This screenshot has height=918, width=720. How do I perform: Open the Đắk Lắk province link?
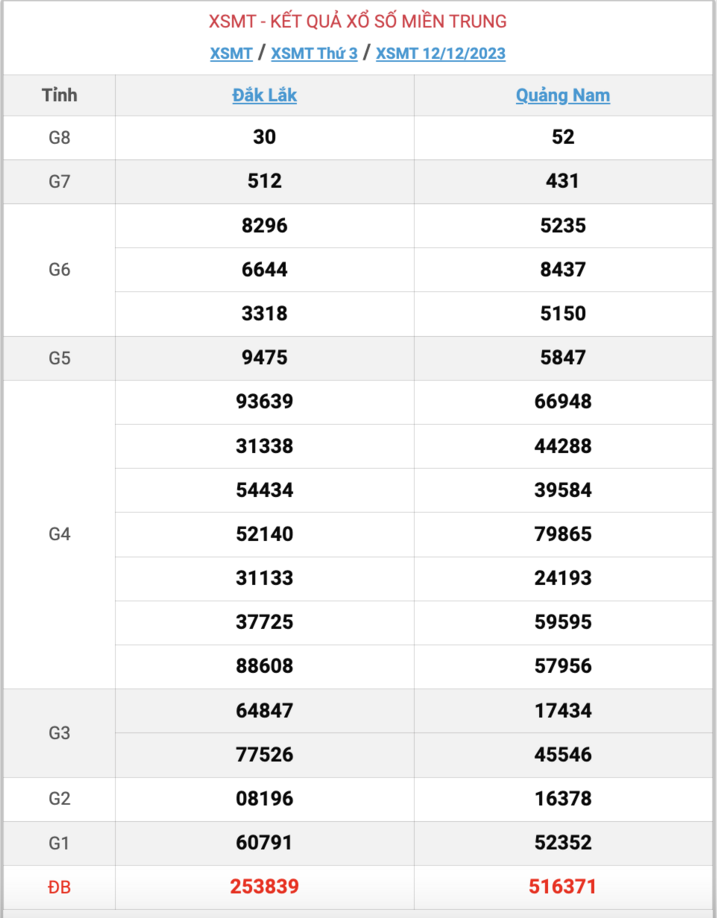pyautogui.click(x=264, y=96)
